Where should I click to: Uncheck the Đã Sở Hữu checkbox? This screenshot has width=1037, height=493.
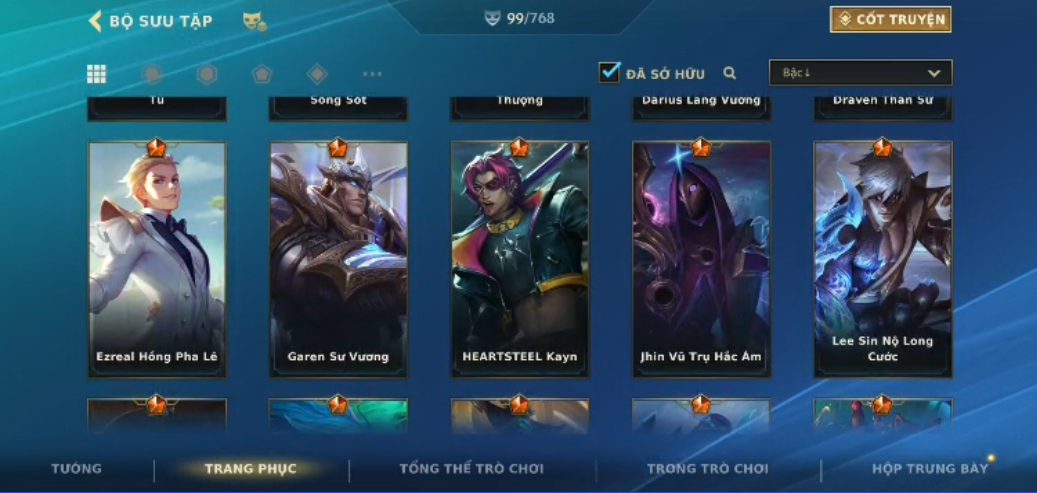[x=610, y=72]
